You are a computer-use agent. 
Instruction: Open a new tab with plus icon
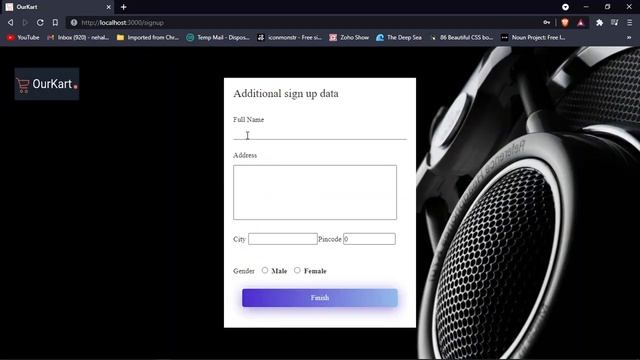[124, 7]
